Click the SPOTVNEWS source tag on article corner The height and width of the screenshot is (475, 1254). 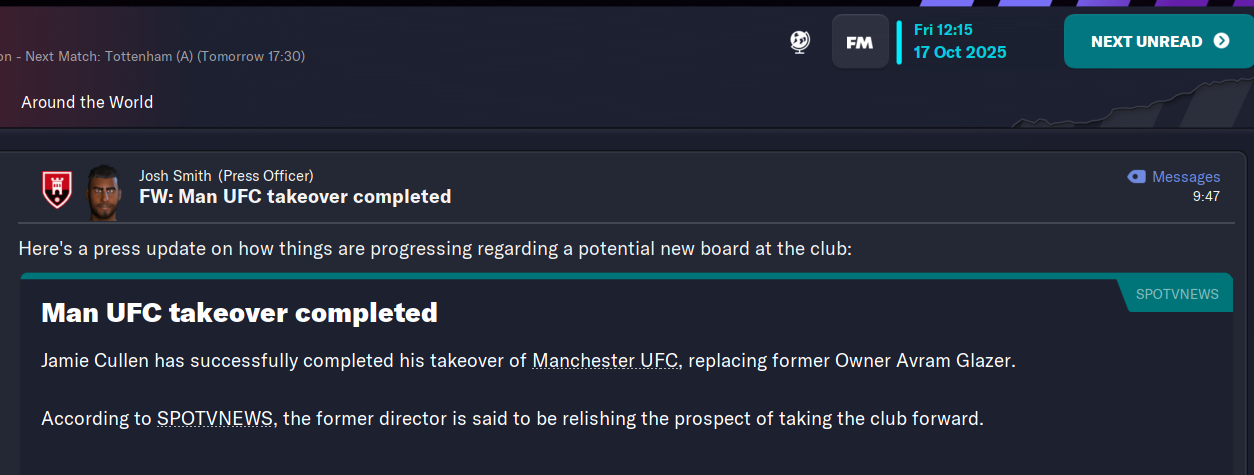coord(1177,294)
